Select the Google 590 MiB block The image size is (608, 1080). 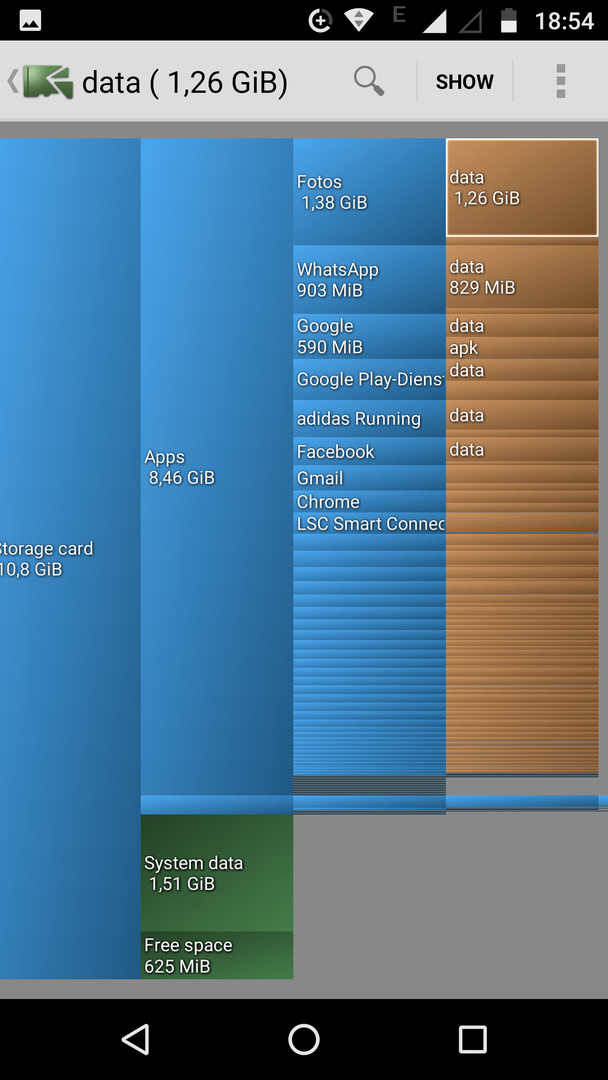[369, 336]
